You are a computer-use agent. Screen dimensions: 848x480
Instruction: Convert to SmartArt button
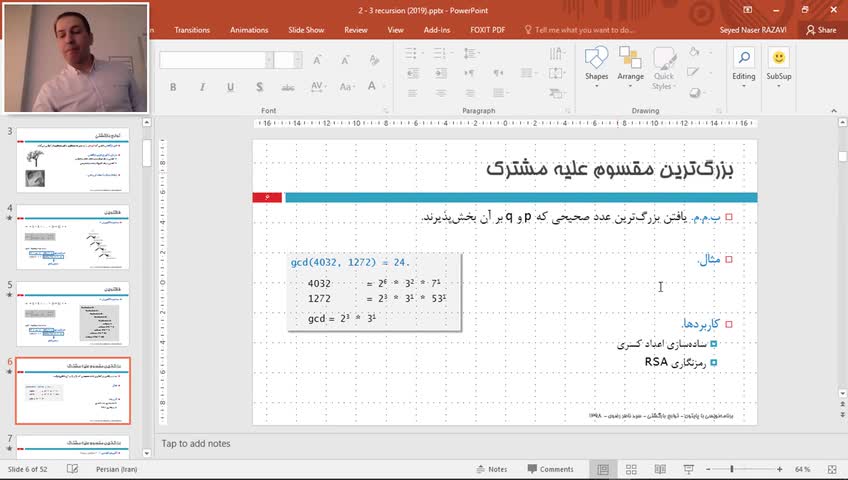pos(556,93)
